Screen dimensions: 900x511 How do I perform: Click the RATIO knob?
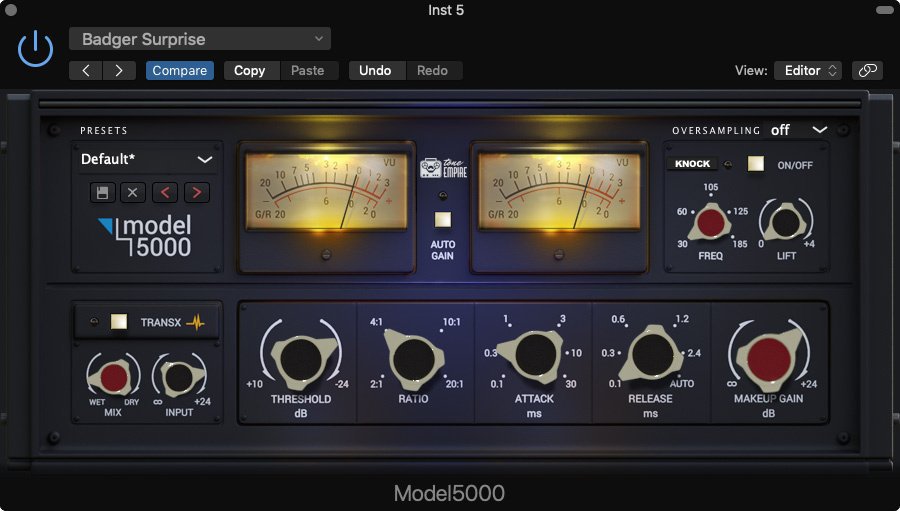pyautogui.click(x=414, y=359)
